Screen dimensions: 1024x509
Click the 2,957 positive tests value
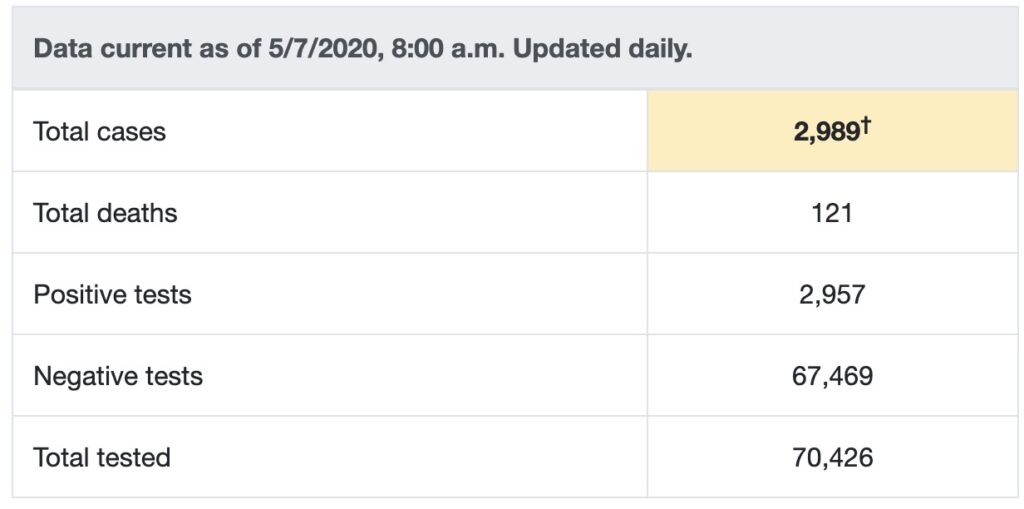tap(832, 295)
